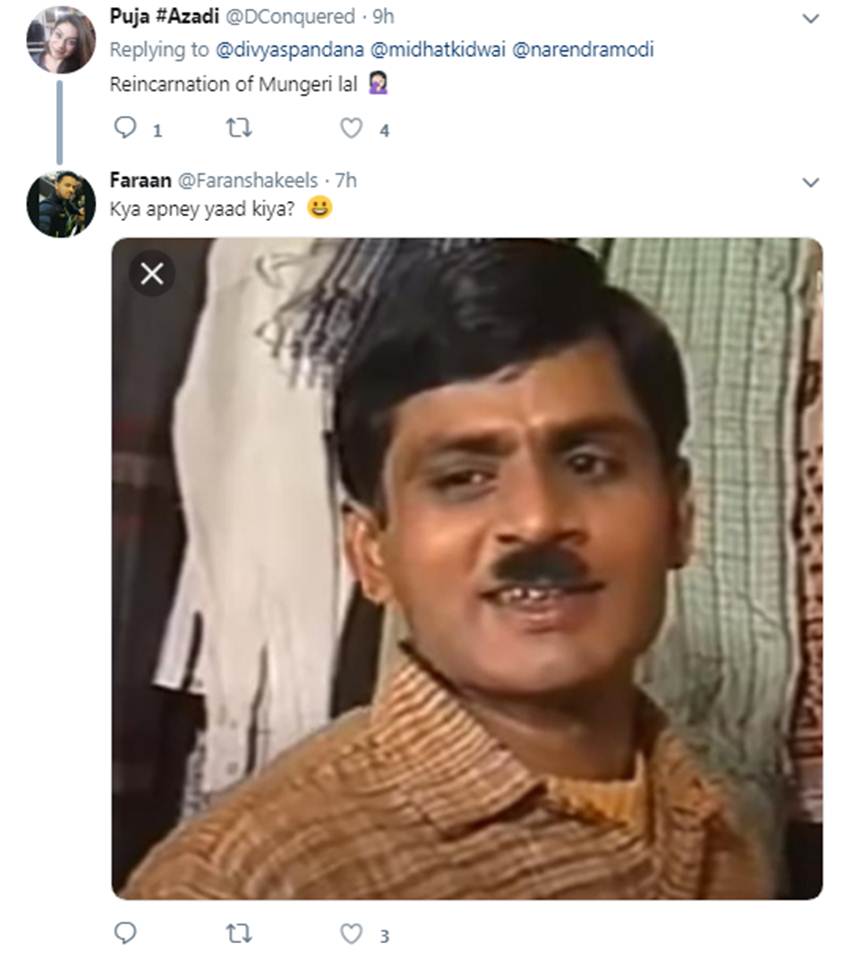
Task: Select the @Faranshakeels handle
Action: point(248,180)
